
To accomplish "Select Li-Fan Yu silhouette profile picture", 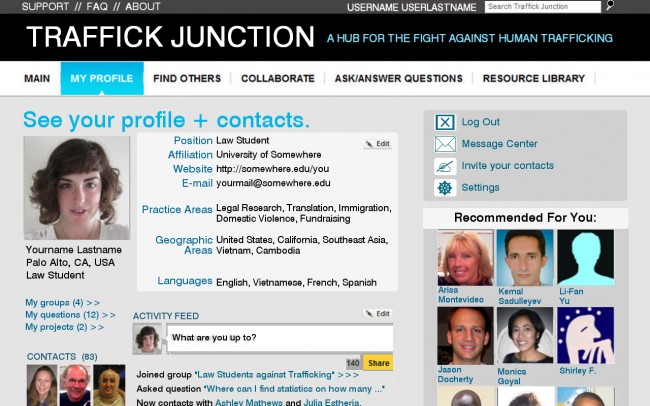I will point(585,258).
